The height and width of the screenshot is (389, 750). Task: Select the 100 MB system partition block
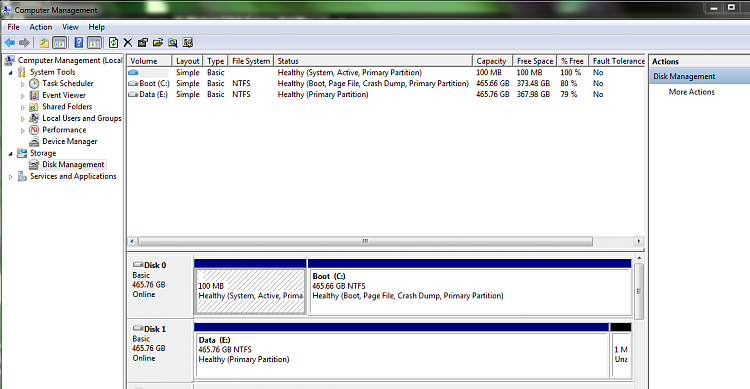click(x=250, y=287)
